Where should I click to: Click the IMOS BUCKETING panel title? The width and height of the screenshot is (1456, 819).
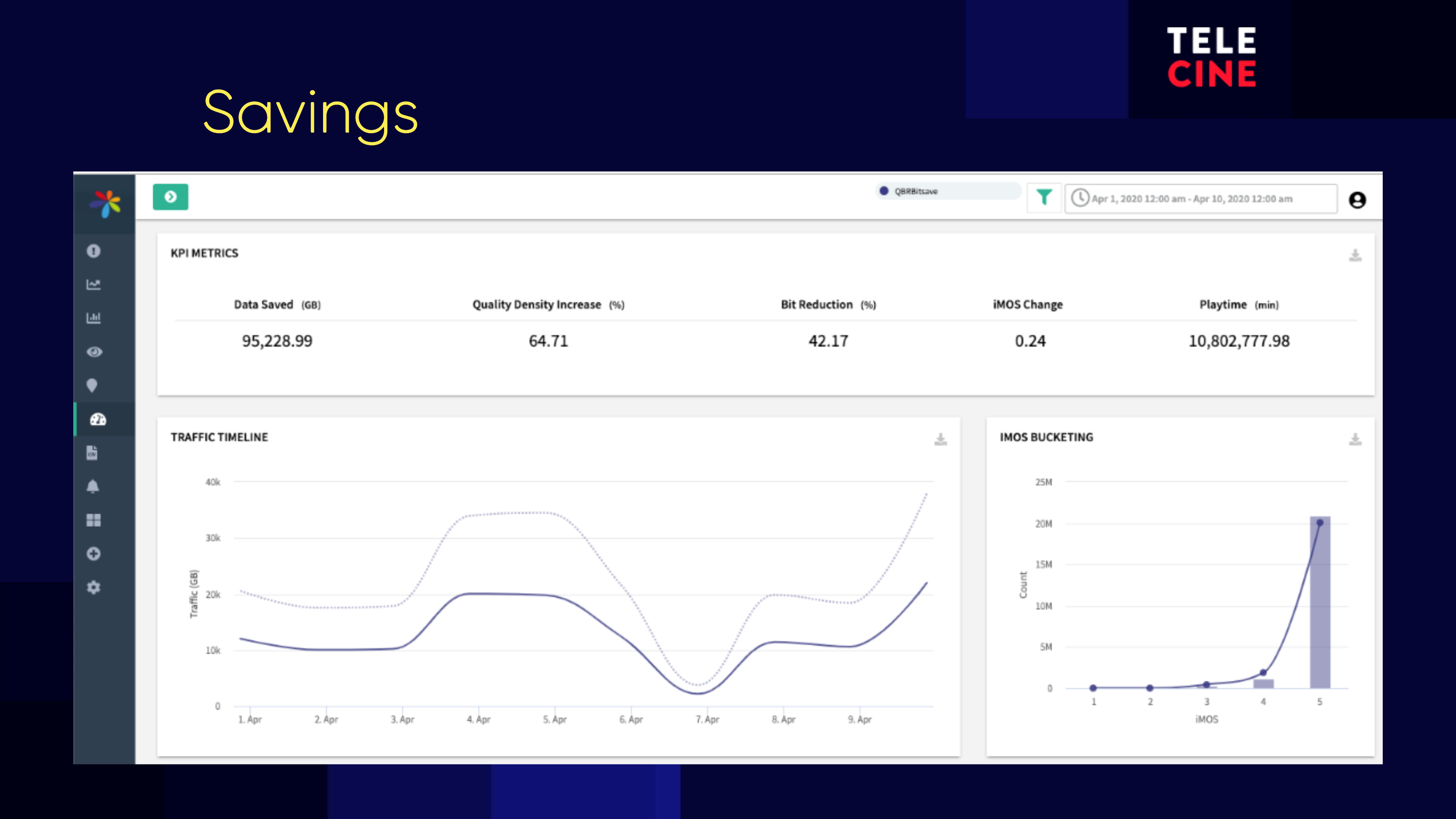click(x=1046, y=437)
